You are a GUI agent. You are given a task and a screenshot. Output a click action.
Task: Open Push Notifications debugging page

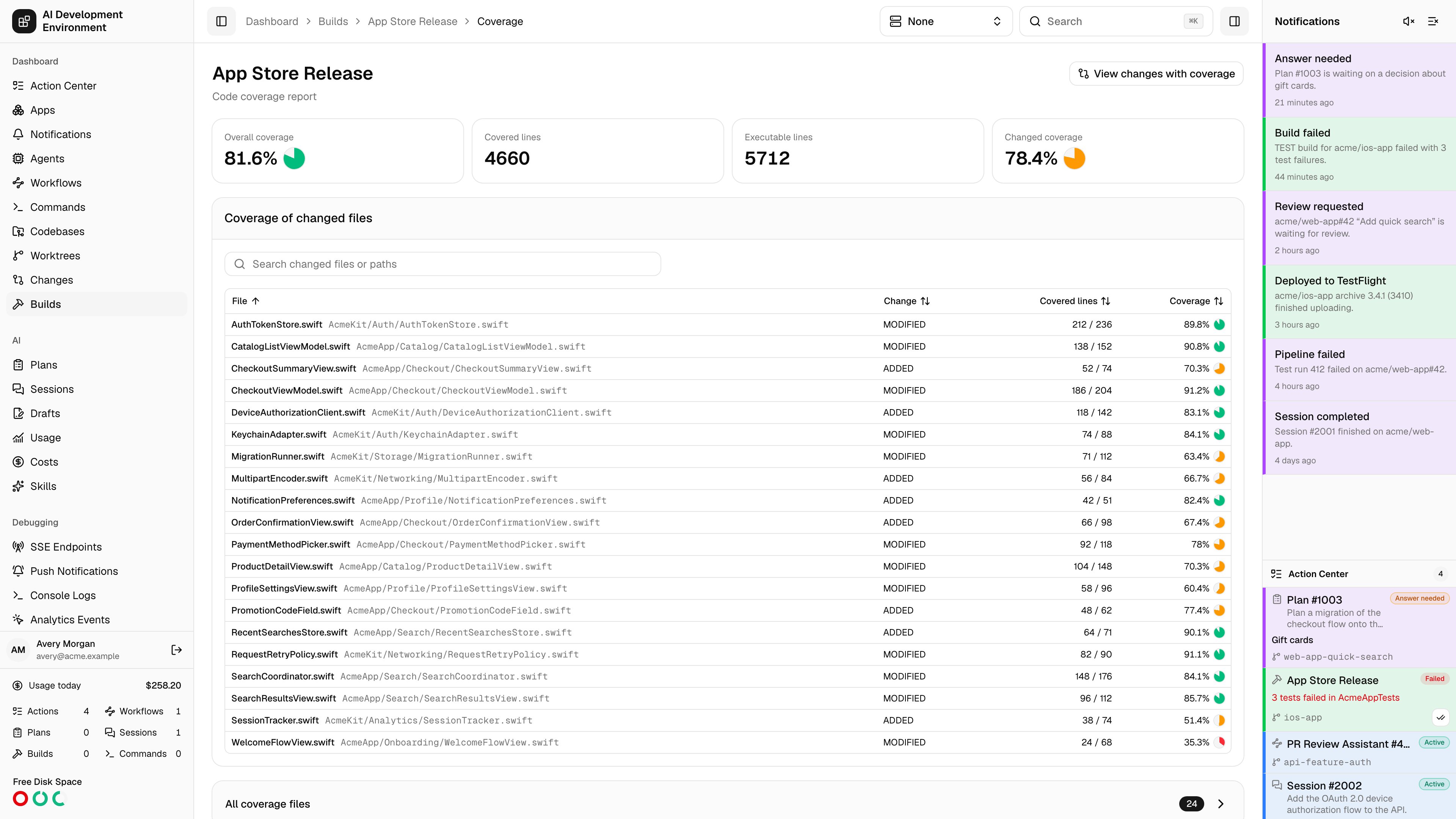pyautogui.click(x=97, y=571)
